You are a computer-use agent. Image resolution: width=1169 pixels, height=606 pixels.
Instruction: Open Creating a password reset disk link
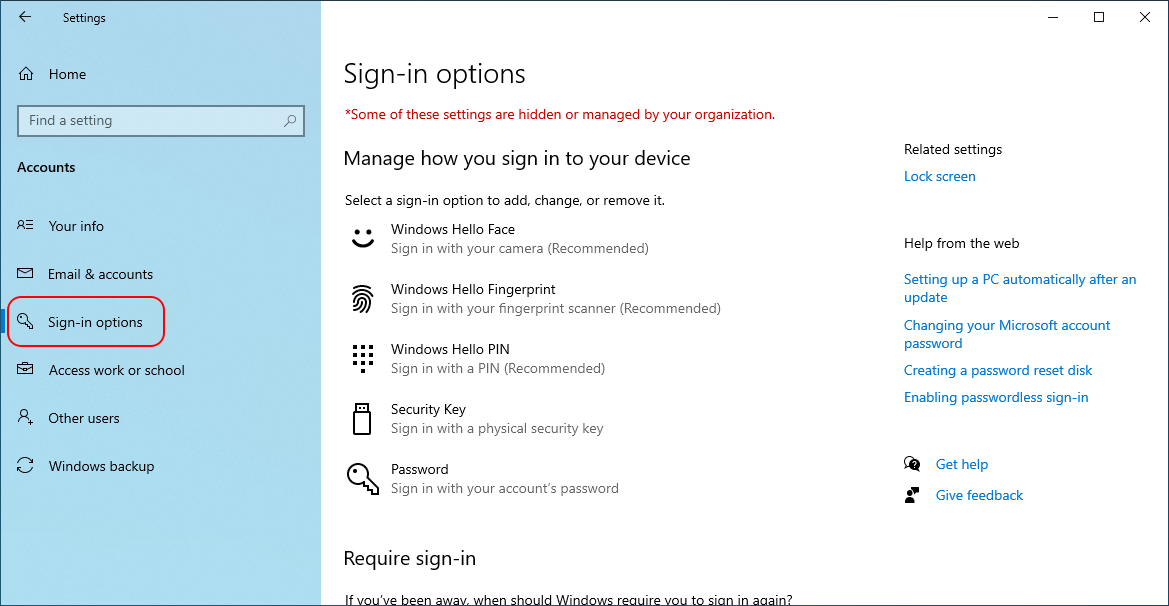(998, 370)
